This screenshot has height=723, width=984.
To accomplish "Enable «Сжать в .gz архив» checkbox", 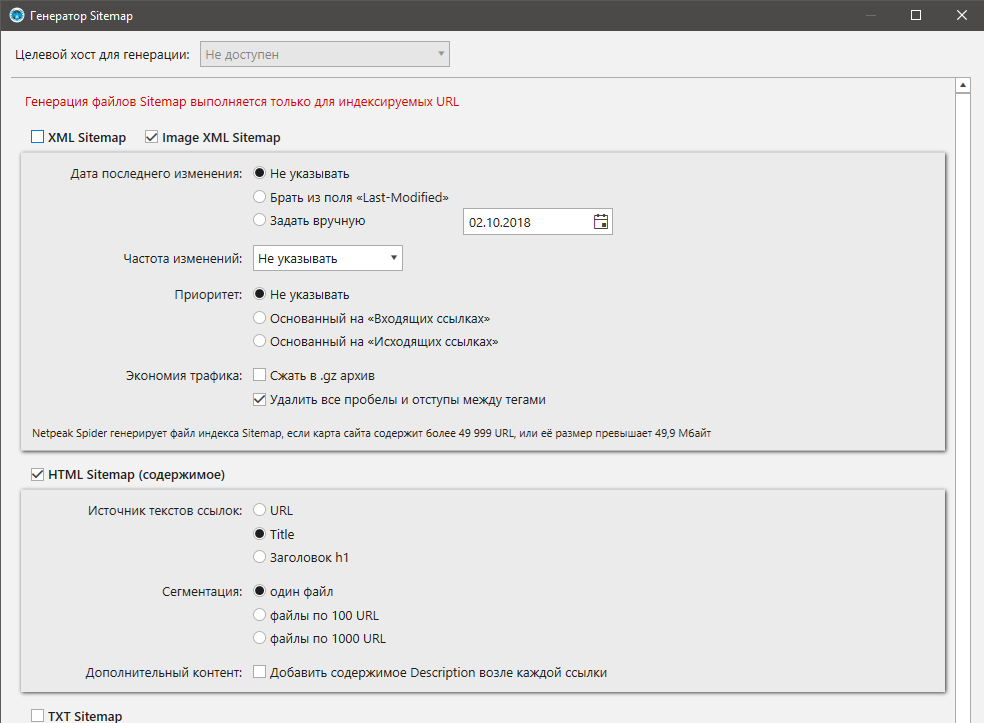I will click(x=259, y=375).
